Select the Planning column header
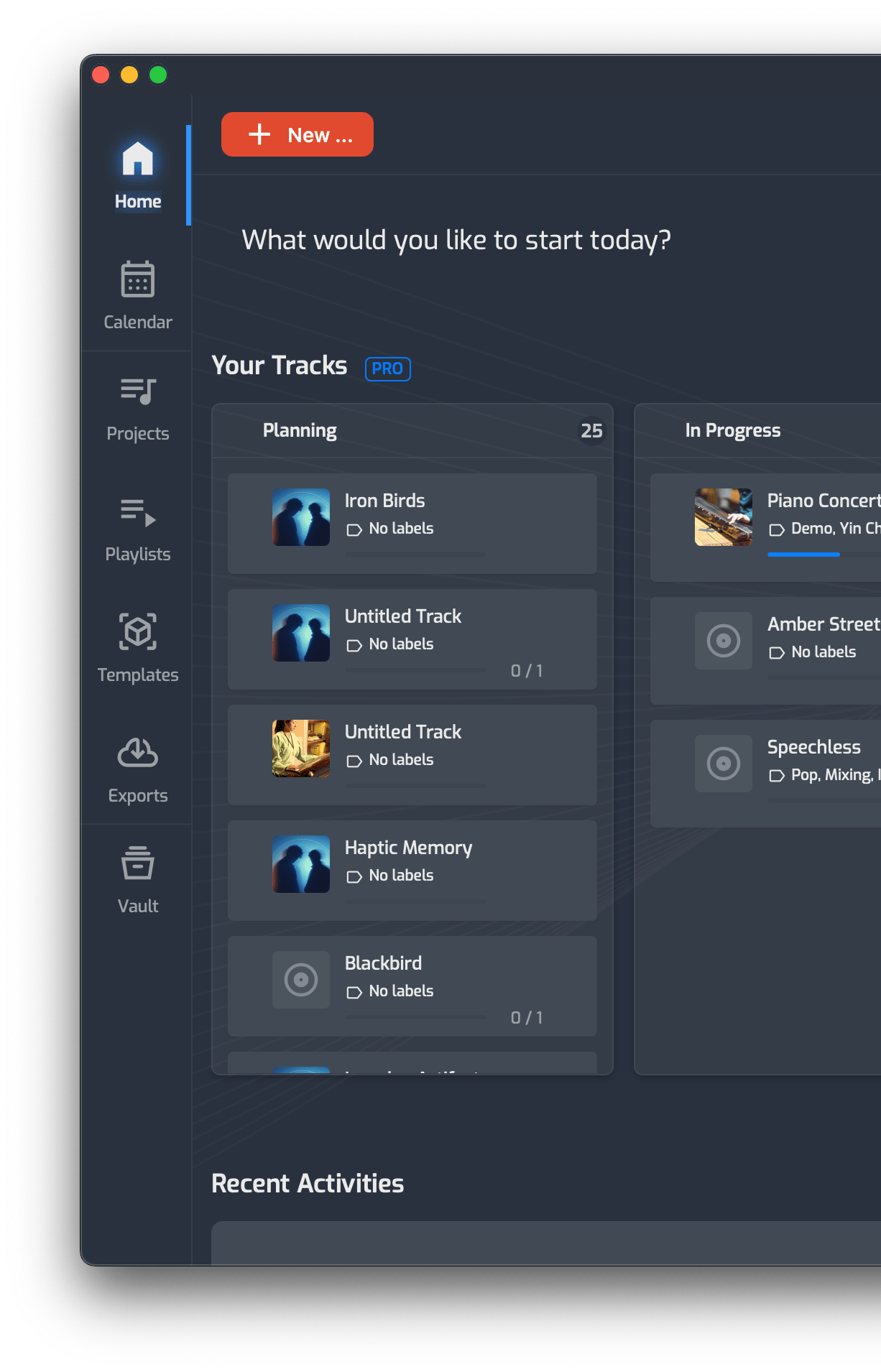The width and height of the screenshot is (881, 1372). pyautogui.click(x=300, y=430)
